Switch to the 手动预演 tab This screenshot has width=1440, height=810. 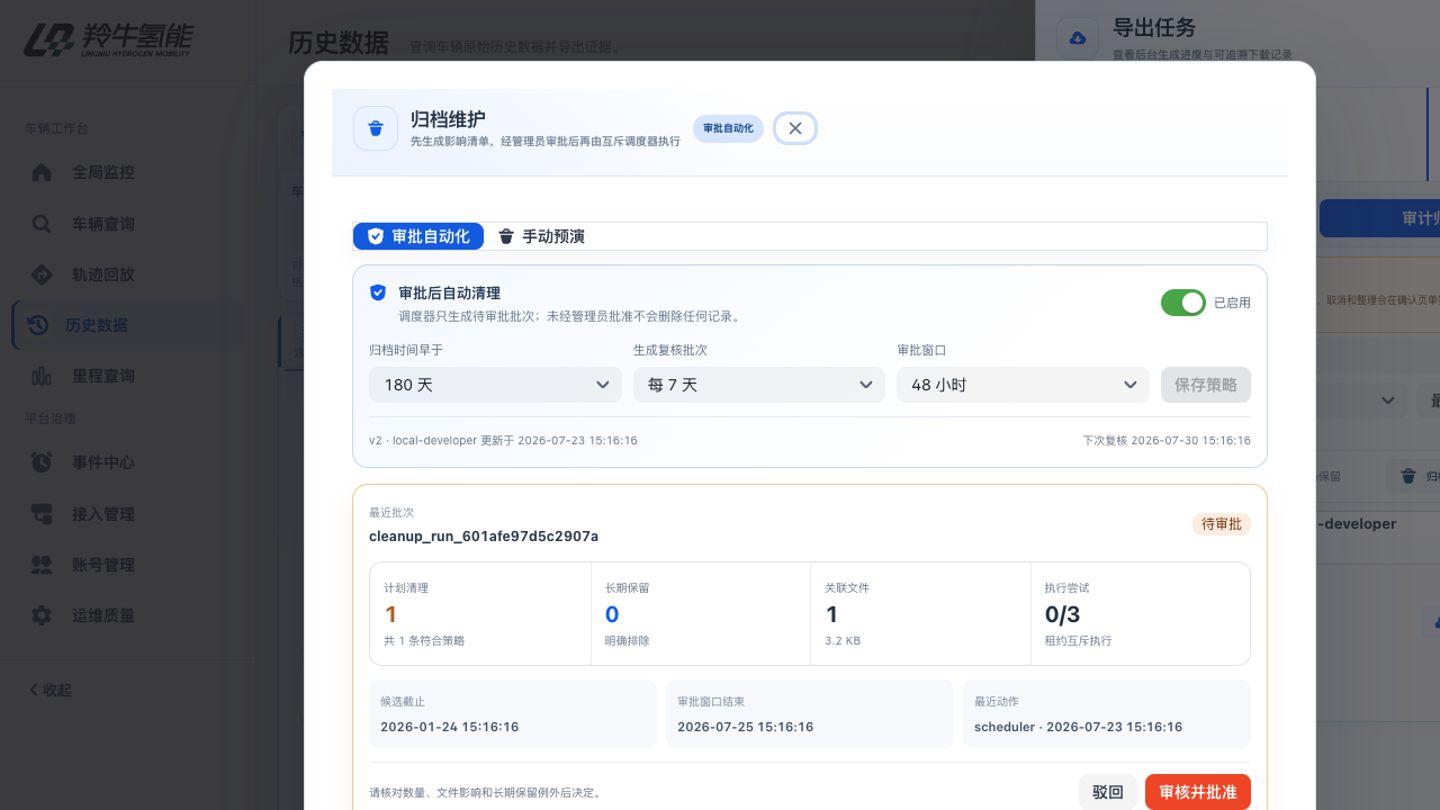541,236
